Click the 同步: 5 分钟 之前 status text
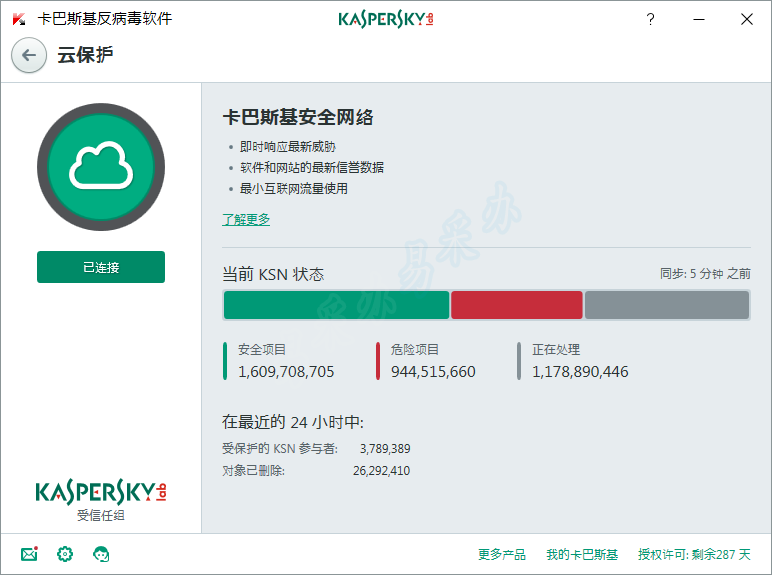This screenshot has width=772, height=575. pos(705,274)
